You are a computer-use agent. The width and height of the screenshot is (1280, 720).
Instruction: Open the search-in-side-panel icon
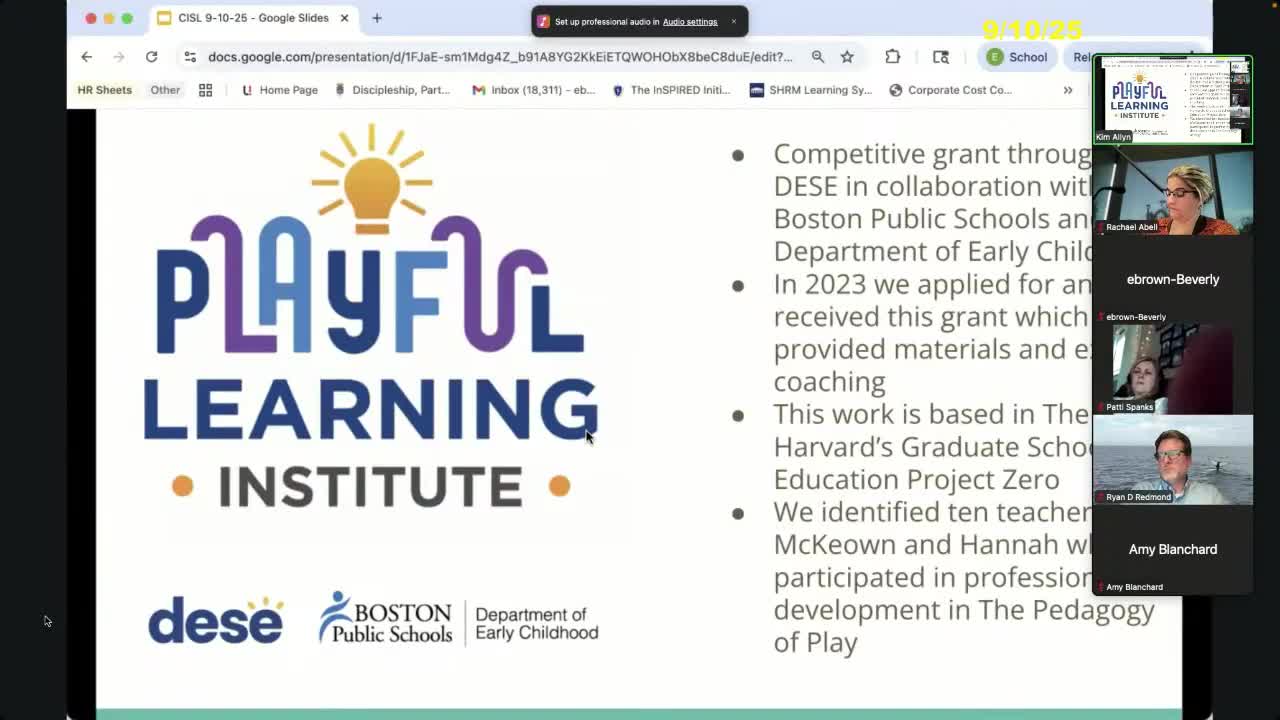[940, 57]
